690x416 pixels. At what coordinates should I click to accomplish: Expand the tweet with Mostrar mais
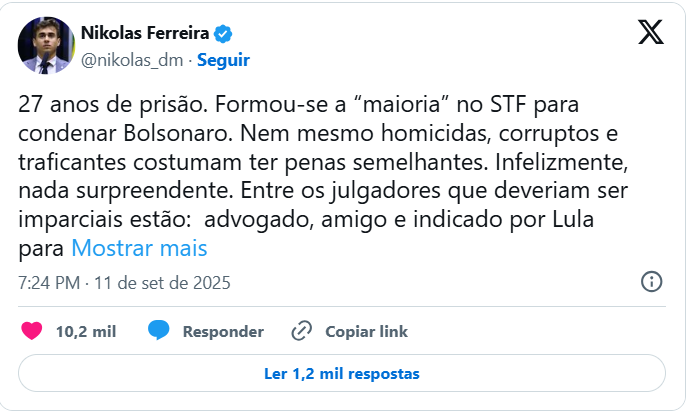point(139,248)
